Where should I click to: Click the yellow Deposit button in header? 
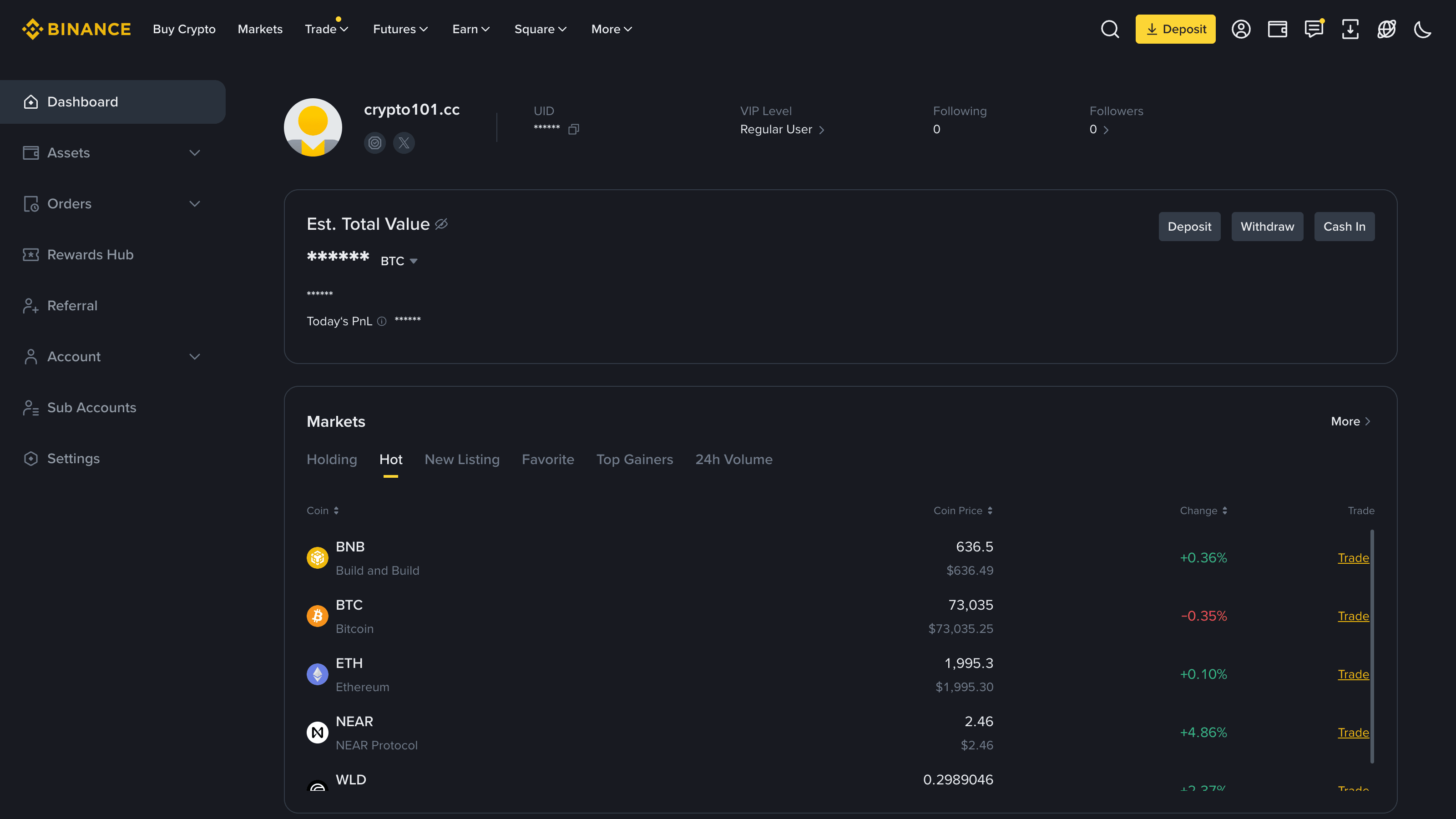(x=1175, y=29)
